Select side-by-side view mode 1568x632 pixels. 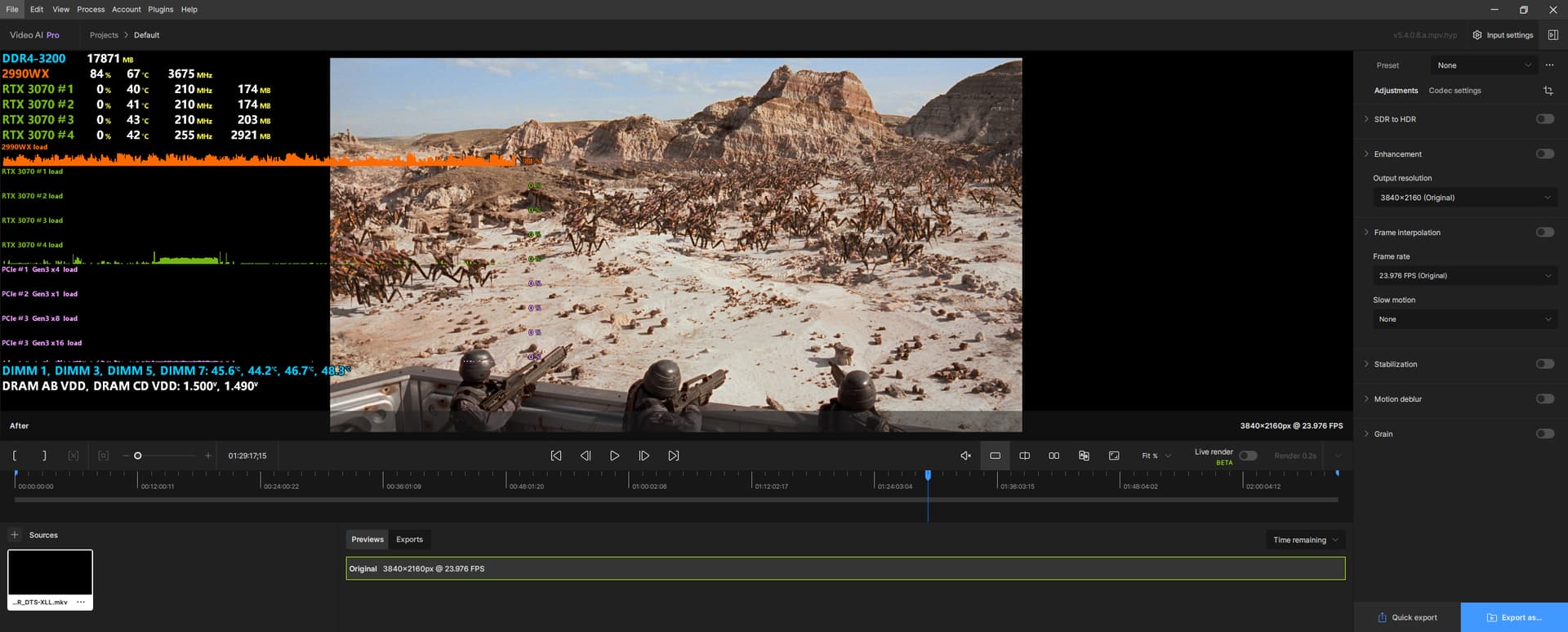coord(1053,456)
